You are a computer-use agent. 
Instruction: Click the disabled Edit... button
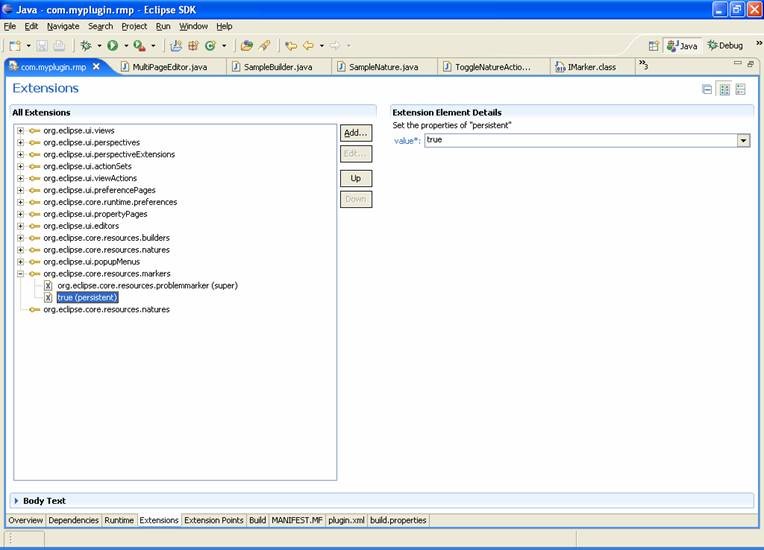356,154
